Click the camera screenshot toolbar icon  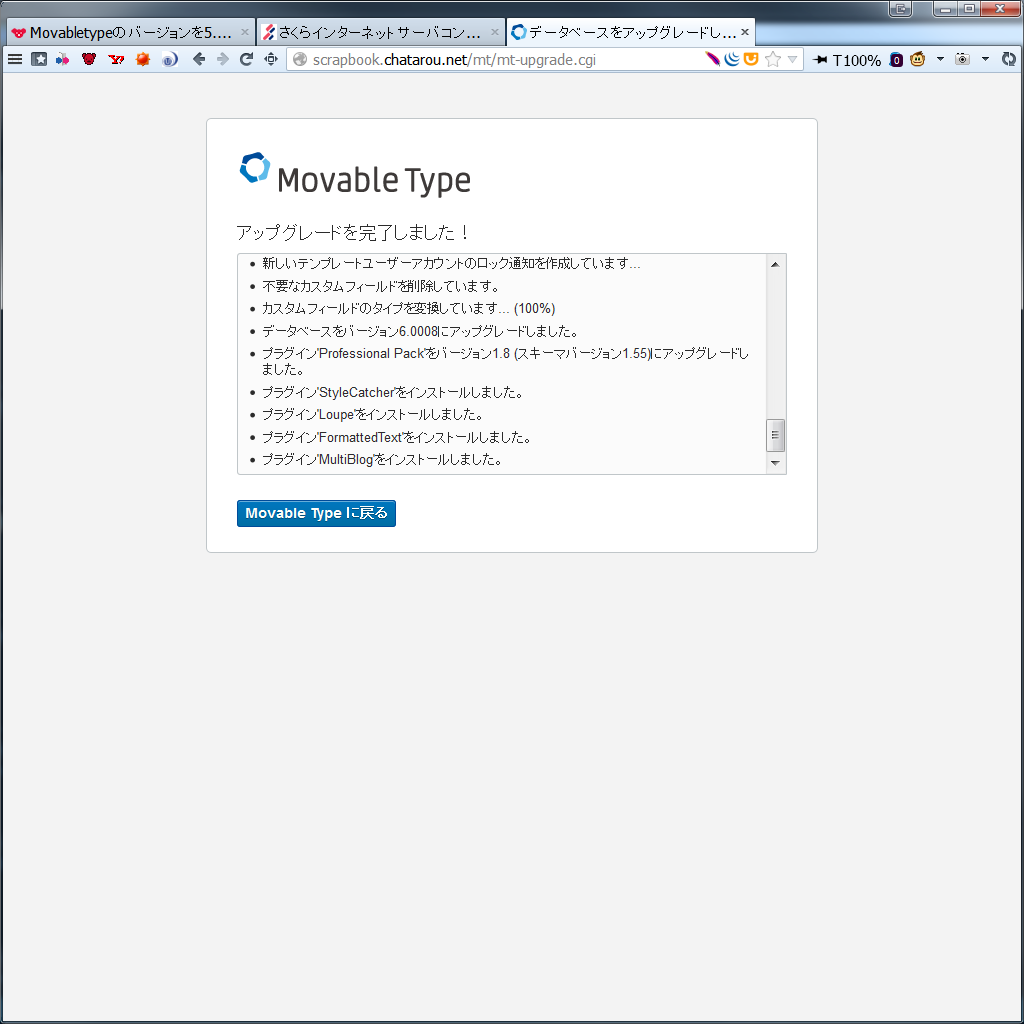(962, 59)
